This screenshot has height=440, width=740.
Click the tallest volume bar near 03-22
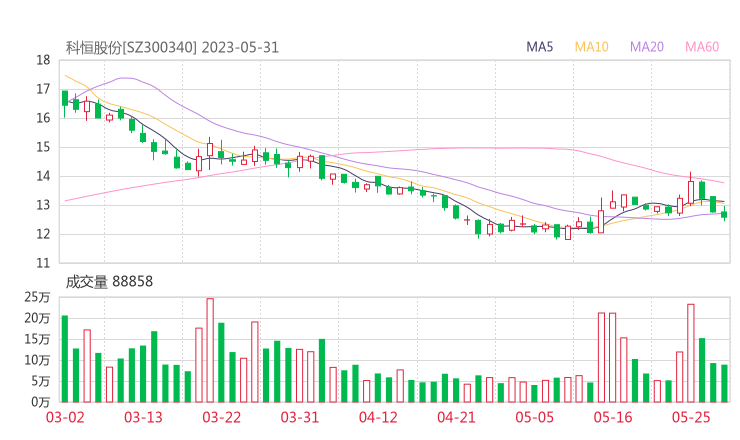point(210,350)
